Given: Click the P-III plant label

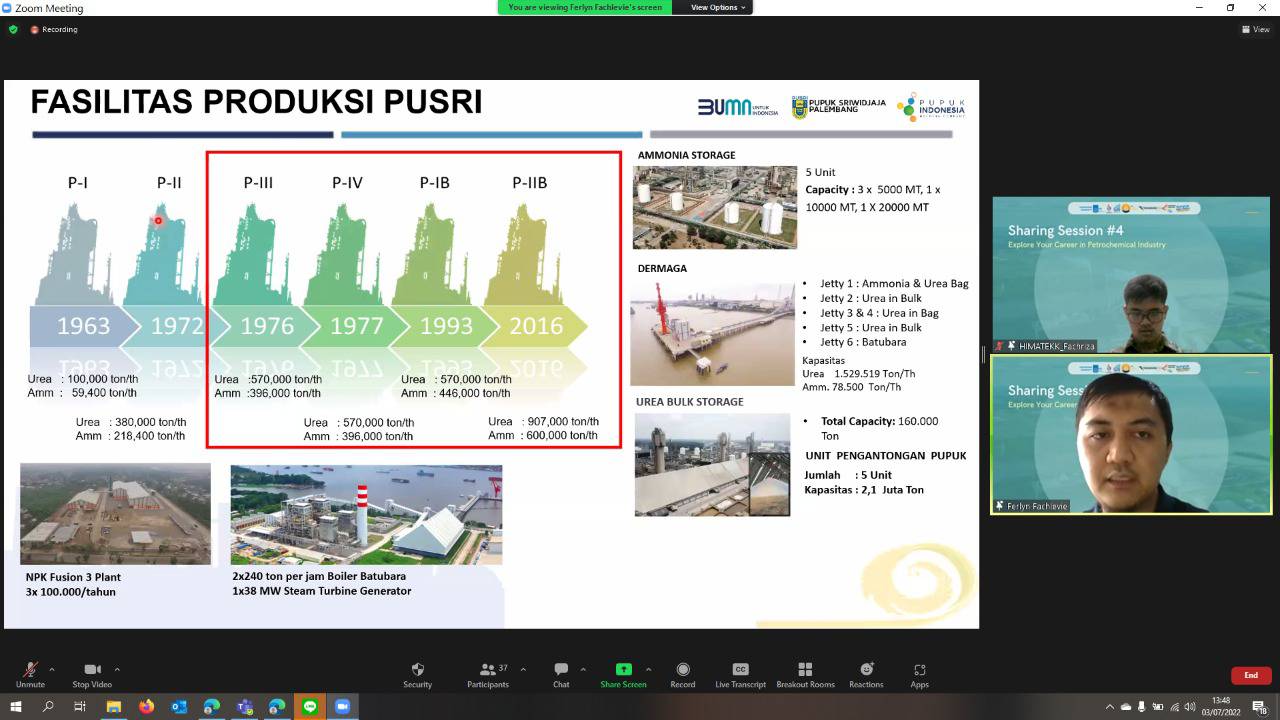Looking at the screenshot, I should click(258, 183).
